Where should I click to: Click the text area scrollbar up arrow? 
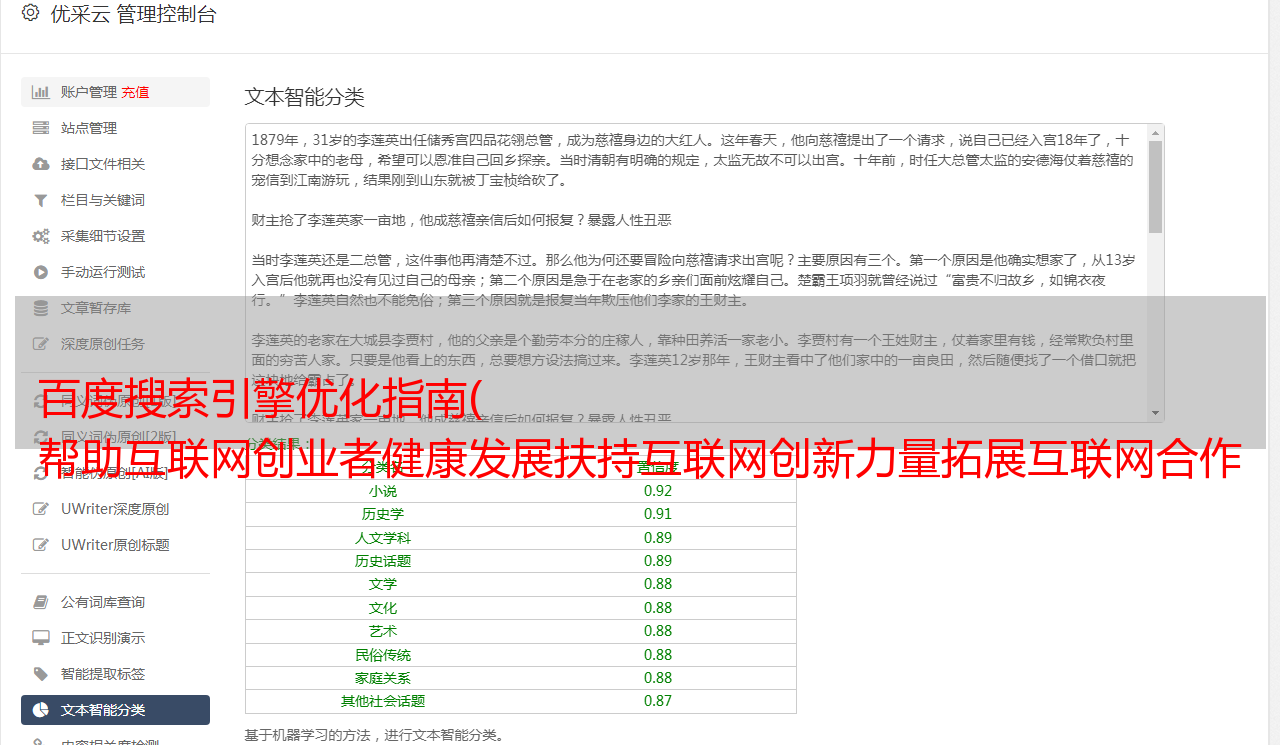coord(1156,132)
